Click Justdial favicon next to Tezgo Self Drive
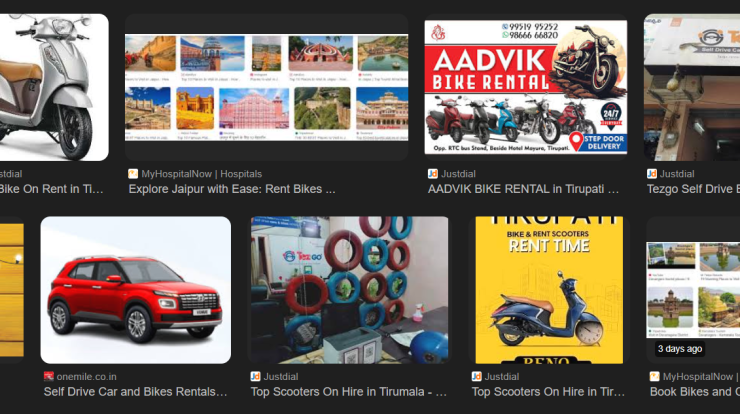 (x=652, y=174)
